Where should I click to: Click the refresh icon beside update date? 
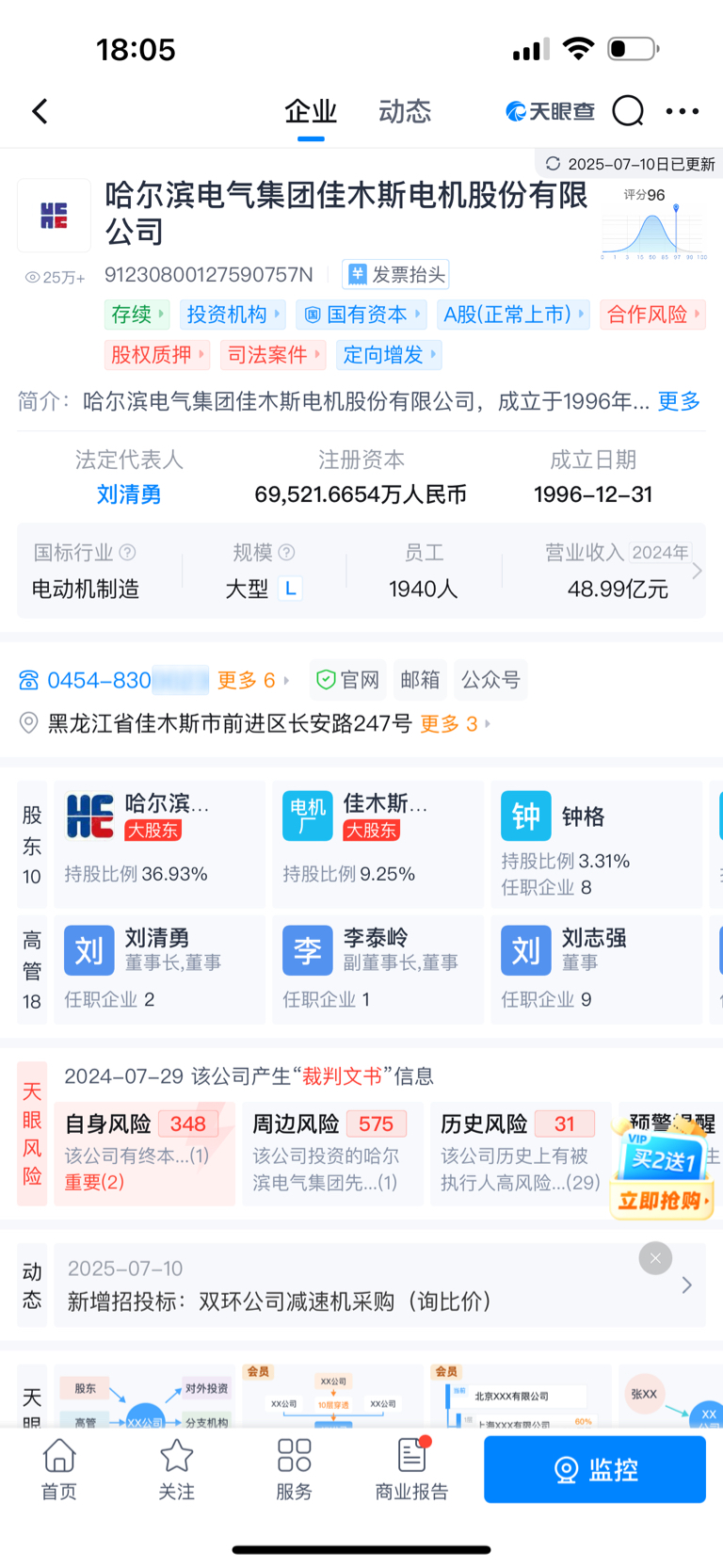pos(554,164)
